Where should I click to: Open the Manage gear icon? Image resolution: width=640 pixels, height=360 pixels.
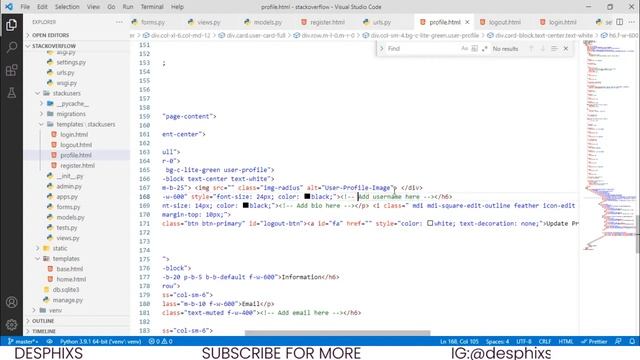[11, 324]
